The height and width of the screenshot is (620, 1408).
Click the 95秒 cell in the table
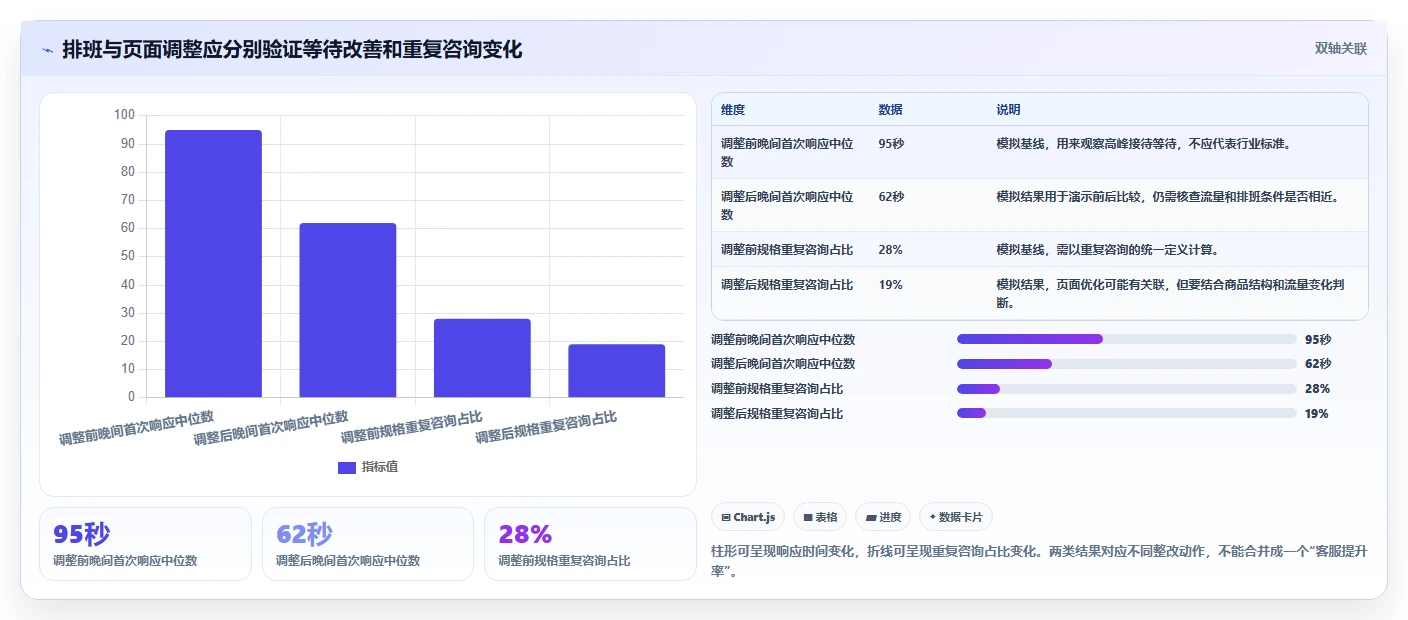coord(891,144)
